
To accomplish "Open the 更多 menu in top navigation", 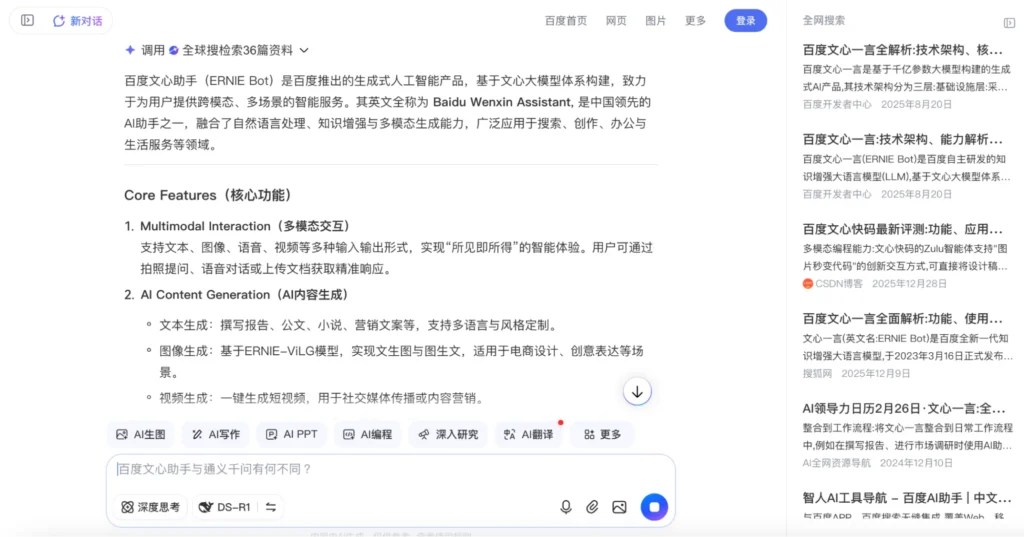I will point(696,21).
